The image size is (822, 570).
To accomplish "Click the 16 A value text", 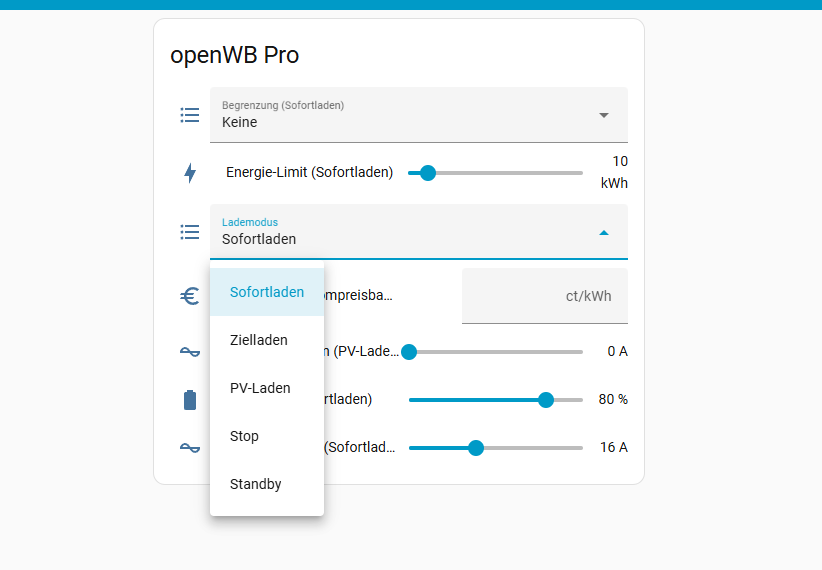I will pos(614,447).
